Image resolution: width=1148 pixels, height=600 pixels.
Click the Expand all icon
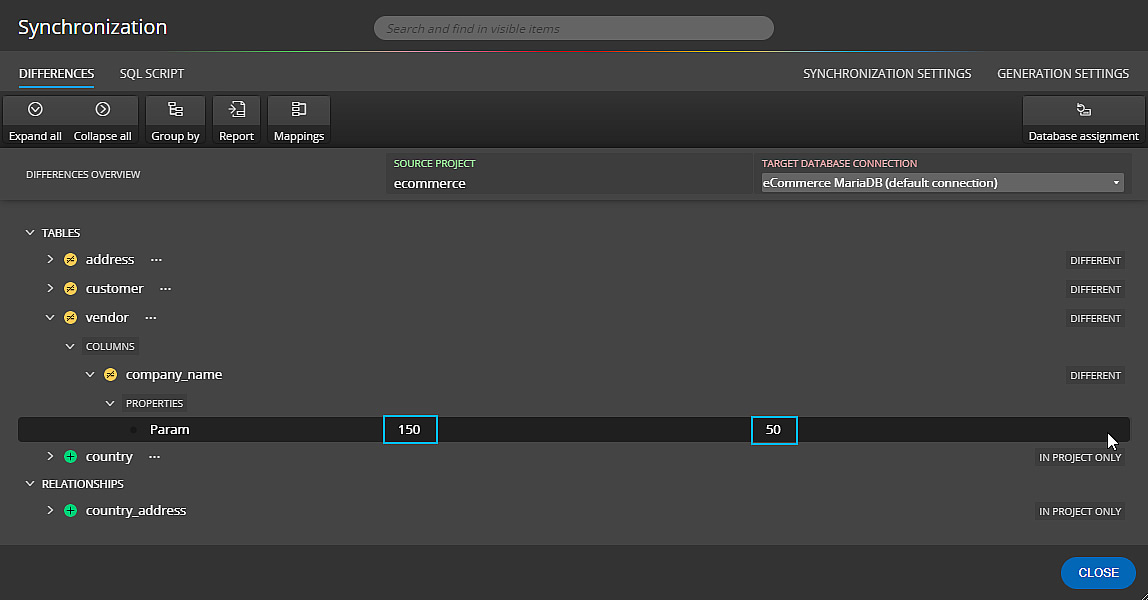[35, 109]
